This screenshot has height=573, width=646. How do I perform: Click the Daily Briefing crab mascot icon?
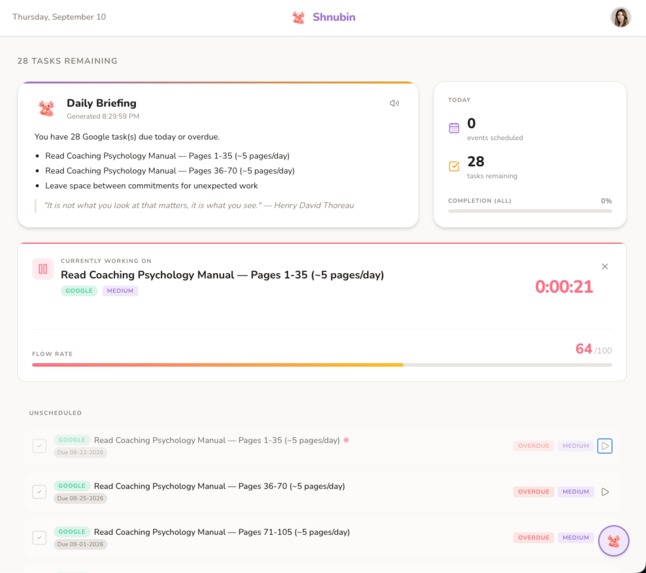click(x=46, y=108)
